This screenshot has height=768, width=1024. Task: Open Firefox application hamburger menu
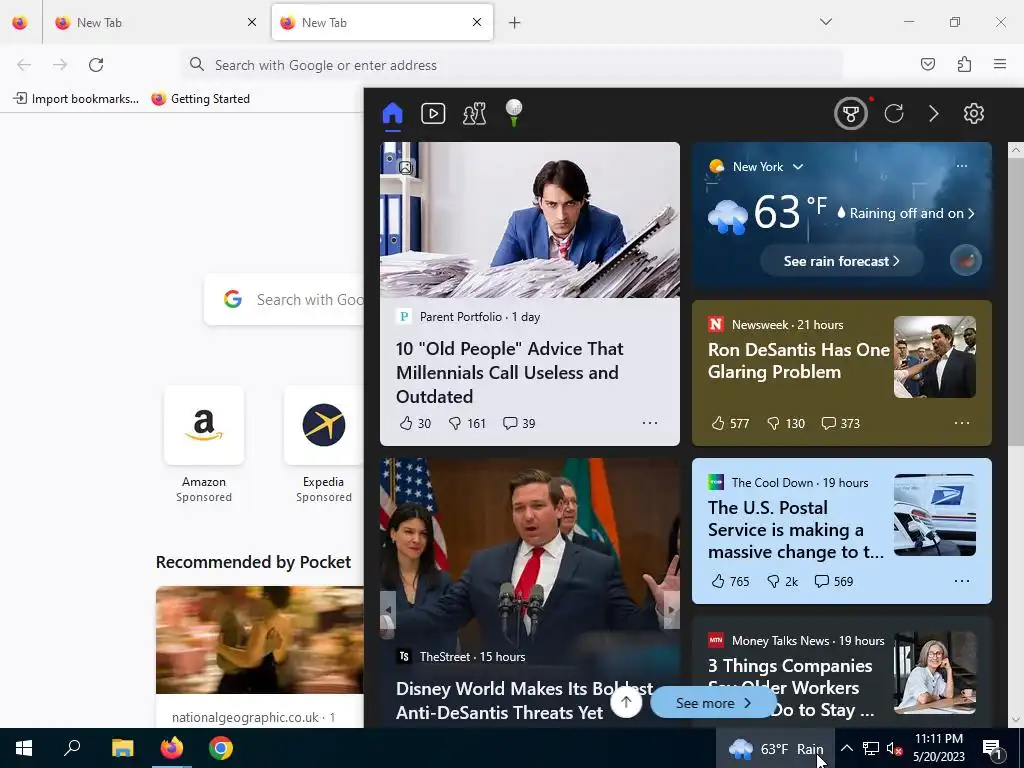pos(1000,64)
